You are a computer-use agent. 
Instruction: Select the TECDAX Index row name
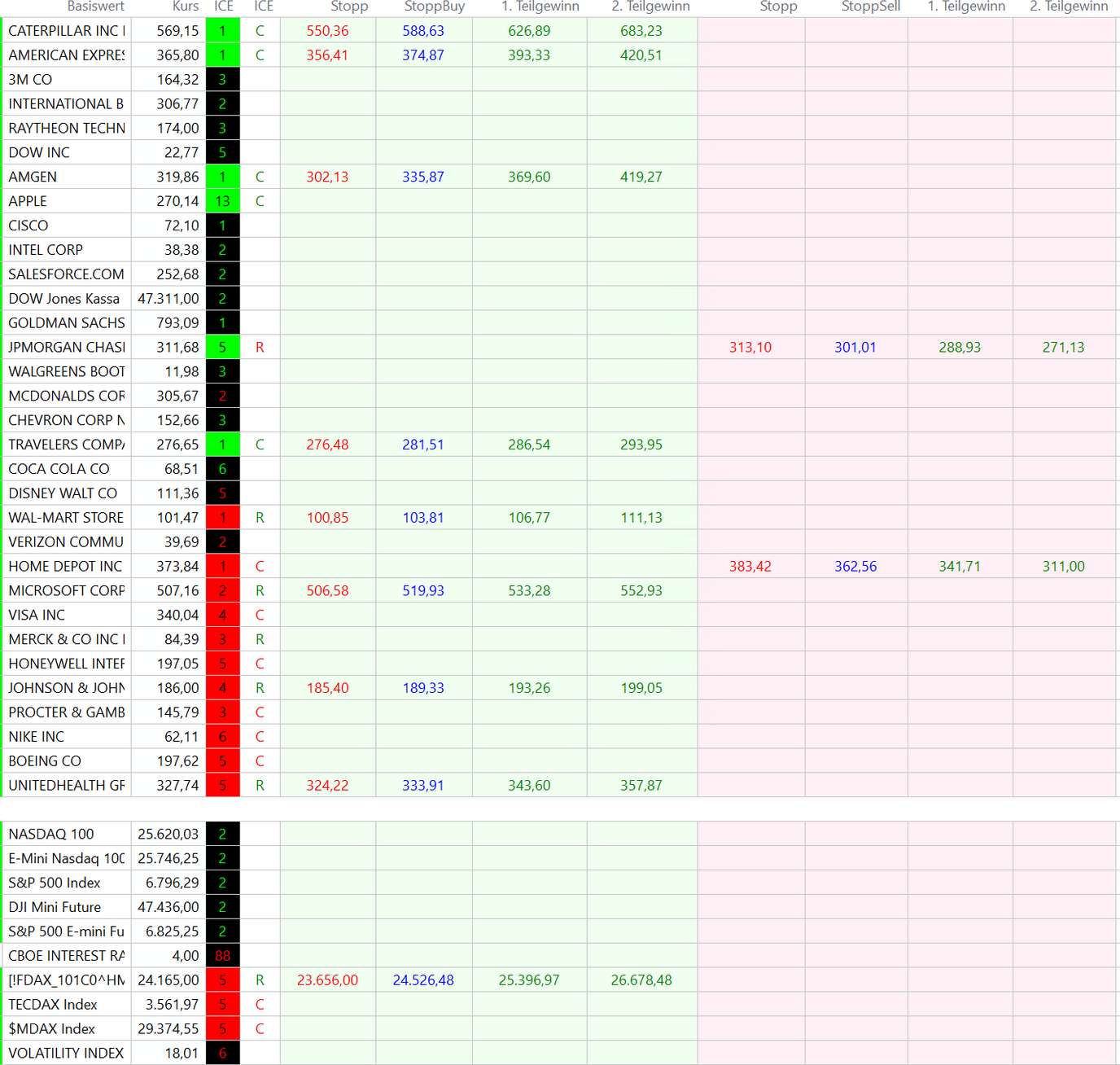pyautogui.click(x=53, y=1005)
